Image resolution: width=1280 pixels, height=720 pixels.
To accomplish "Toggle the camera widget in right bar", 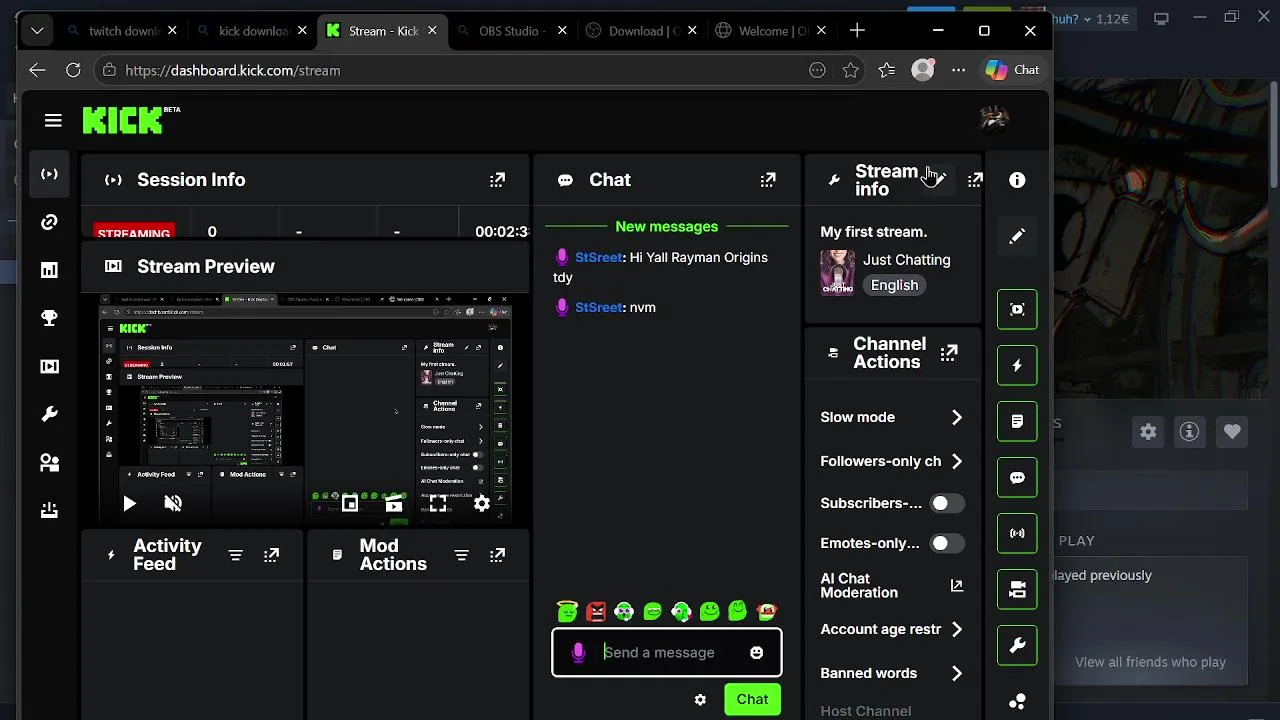I will pyautogui.click(x=1017, y=589).
